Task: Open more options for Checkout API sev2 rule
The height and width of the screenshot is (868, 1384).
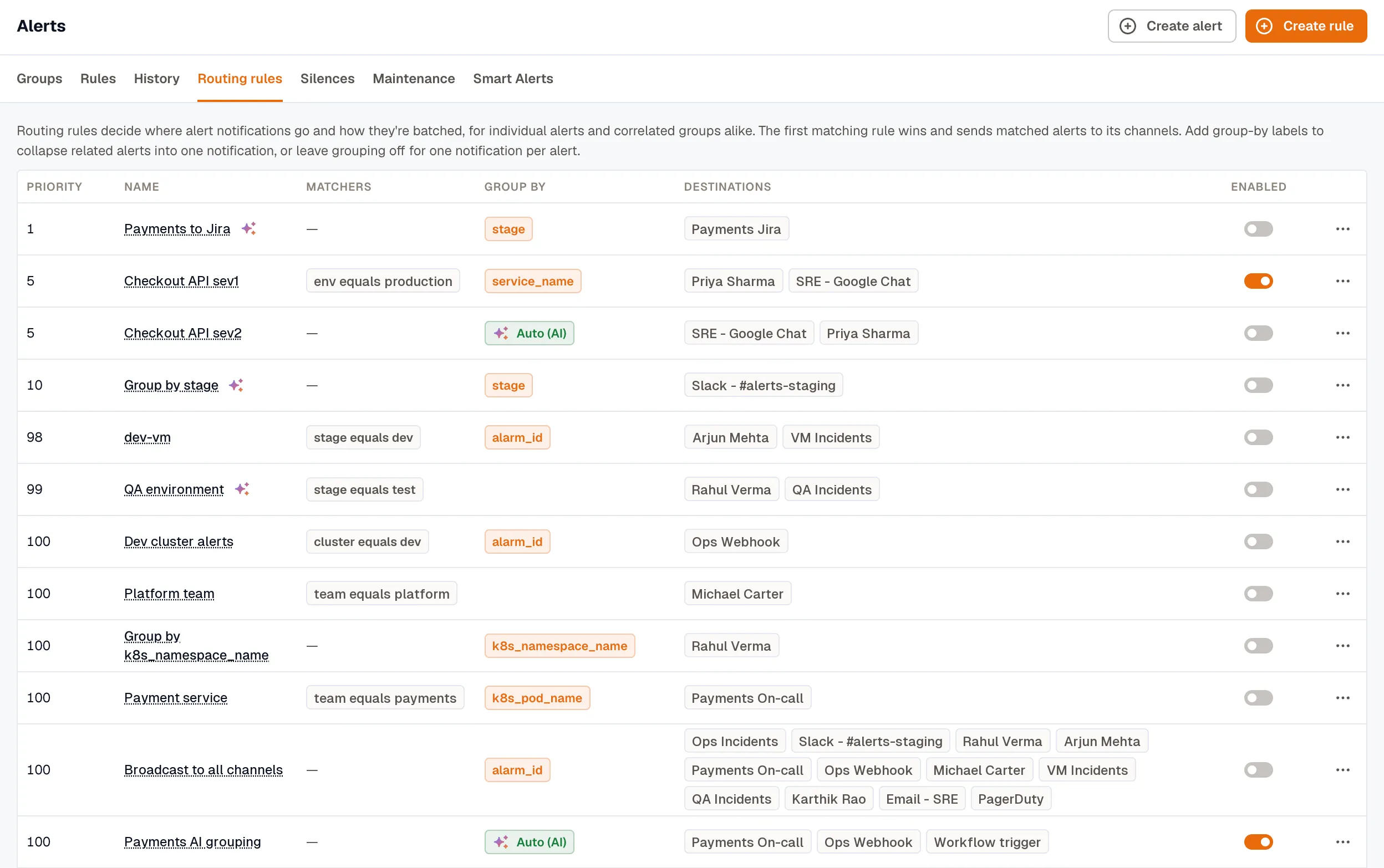Action: click(x=1342, y=333)
